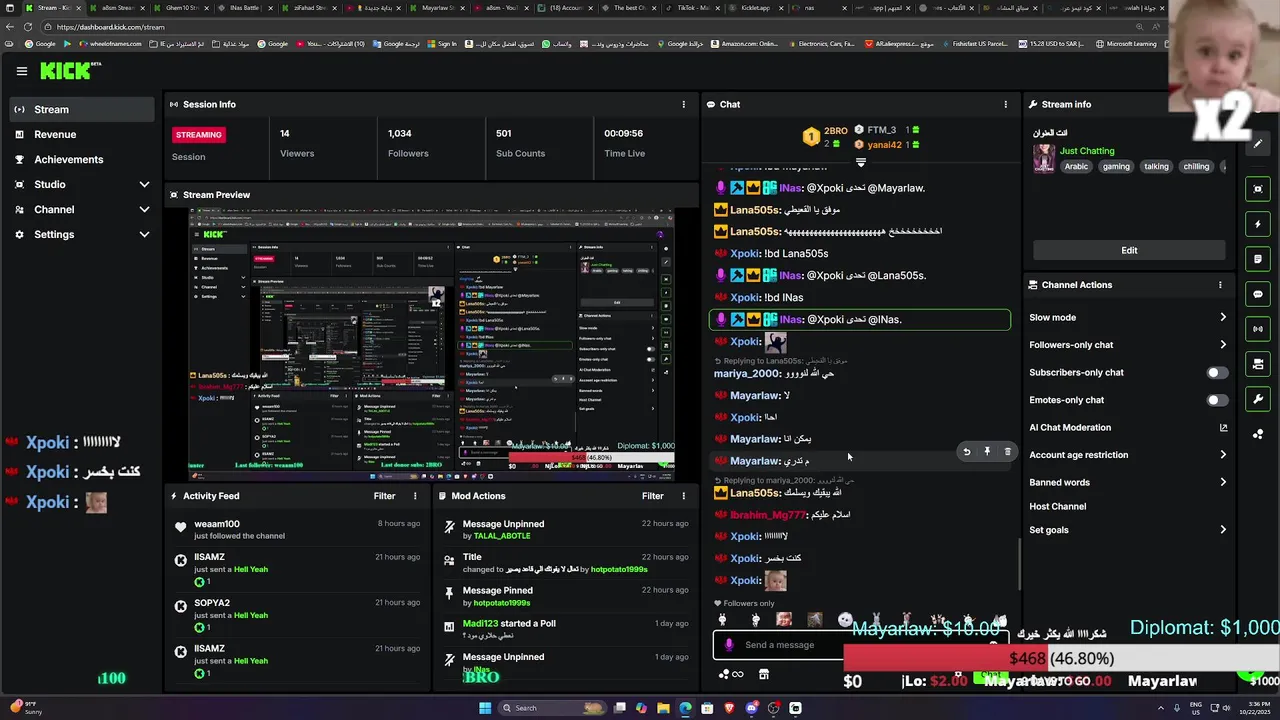Click the lightning bolt icon in right sidebar
This screenshot has height=720, width=1280.
pyautogui.click(x=1258, y=224)
